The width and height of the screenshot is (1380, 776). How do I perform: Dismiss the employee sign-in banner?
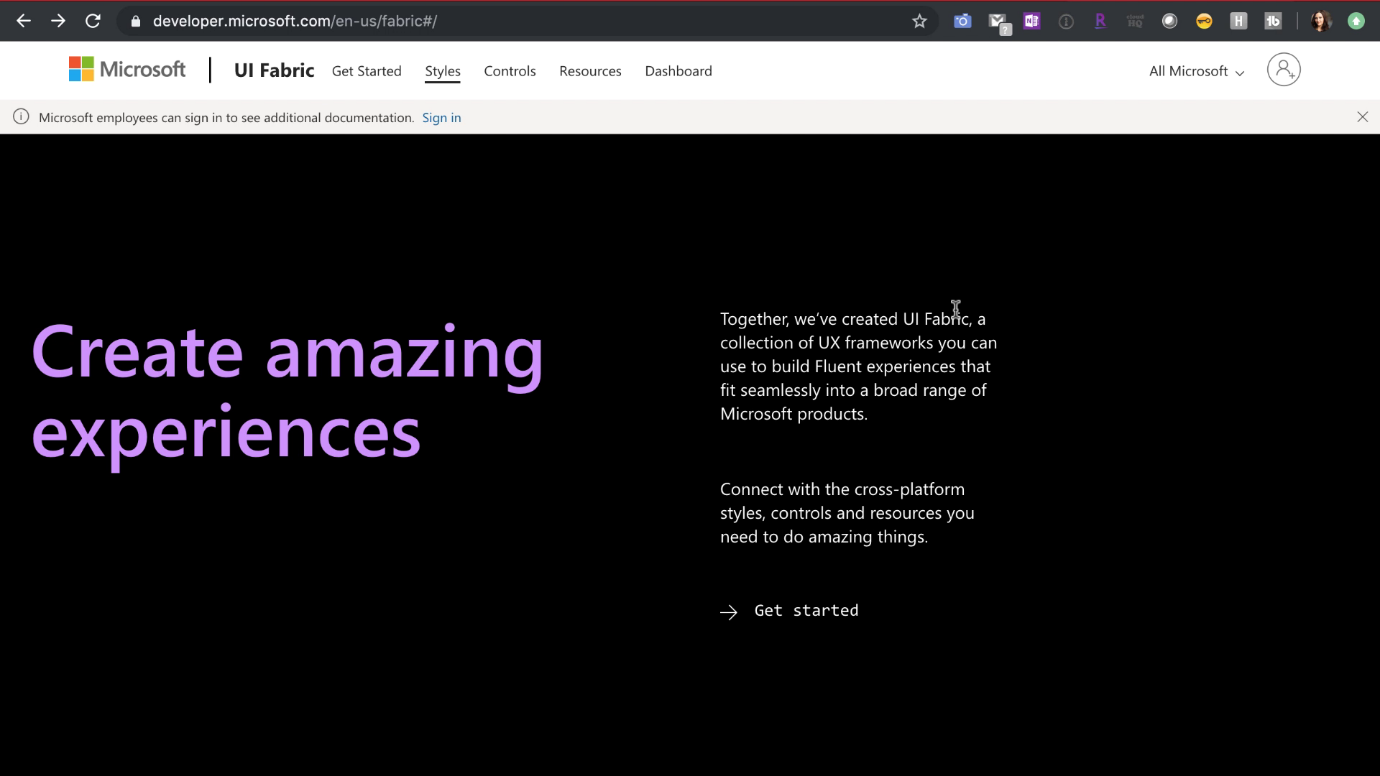click(1362, 117)
